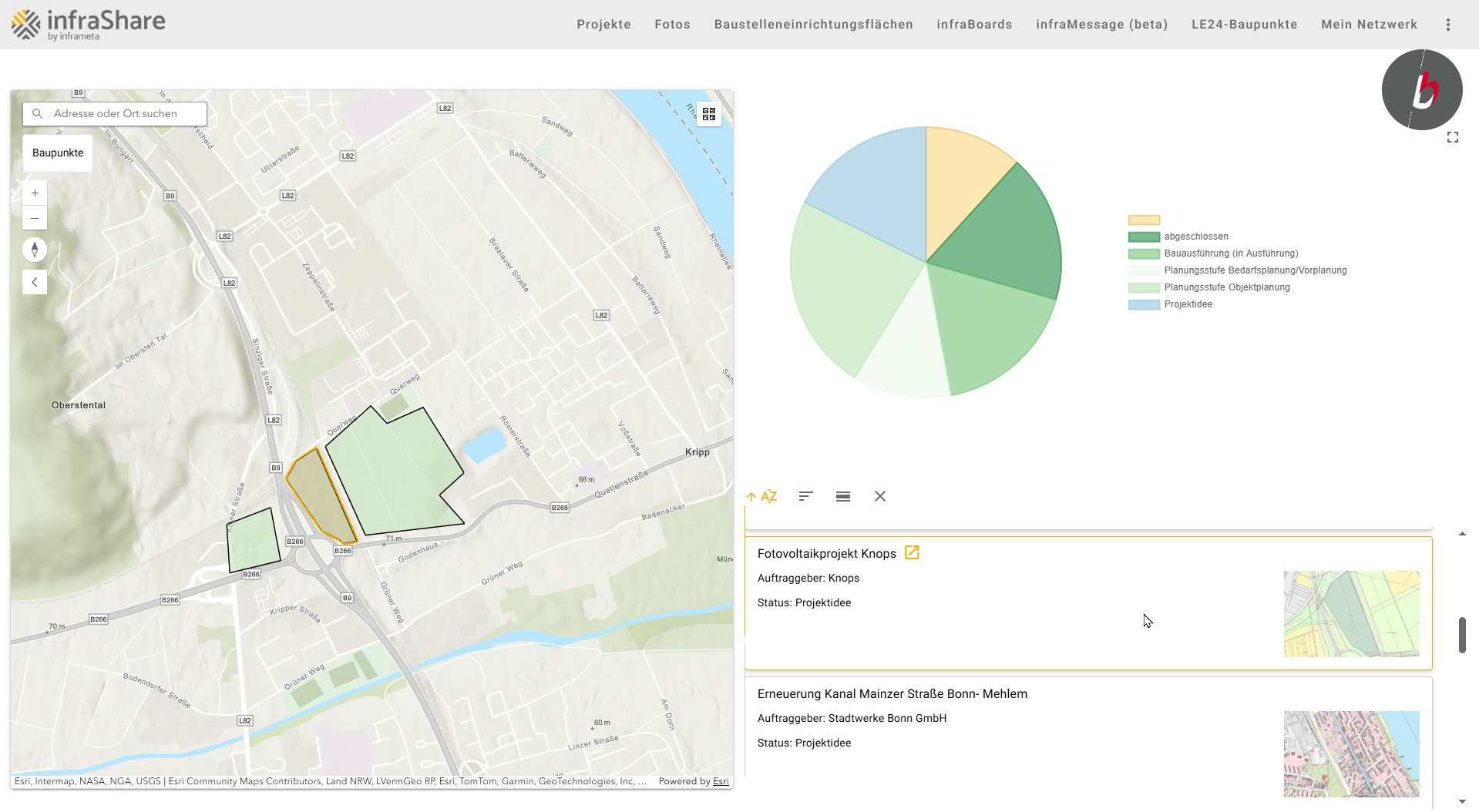Toggle the abgeschlossen legend entry
1479x812 pixels.
pyautogui.click(x=1197, y=236)
